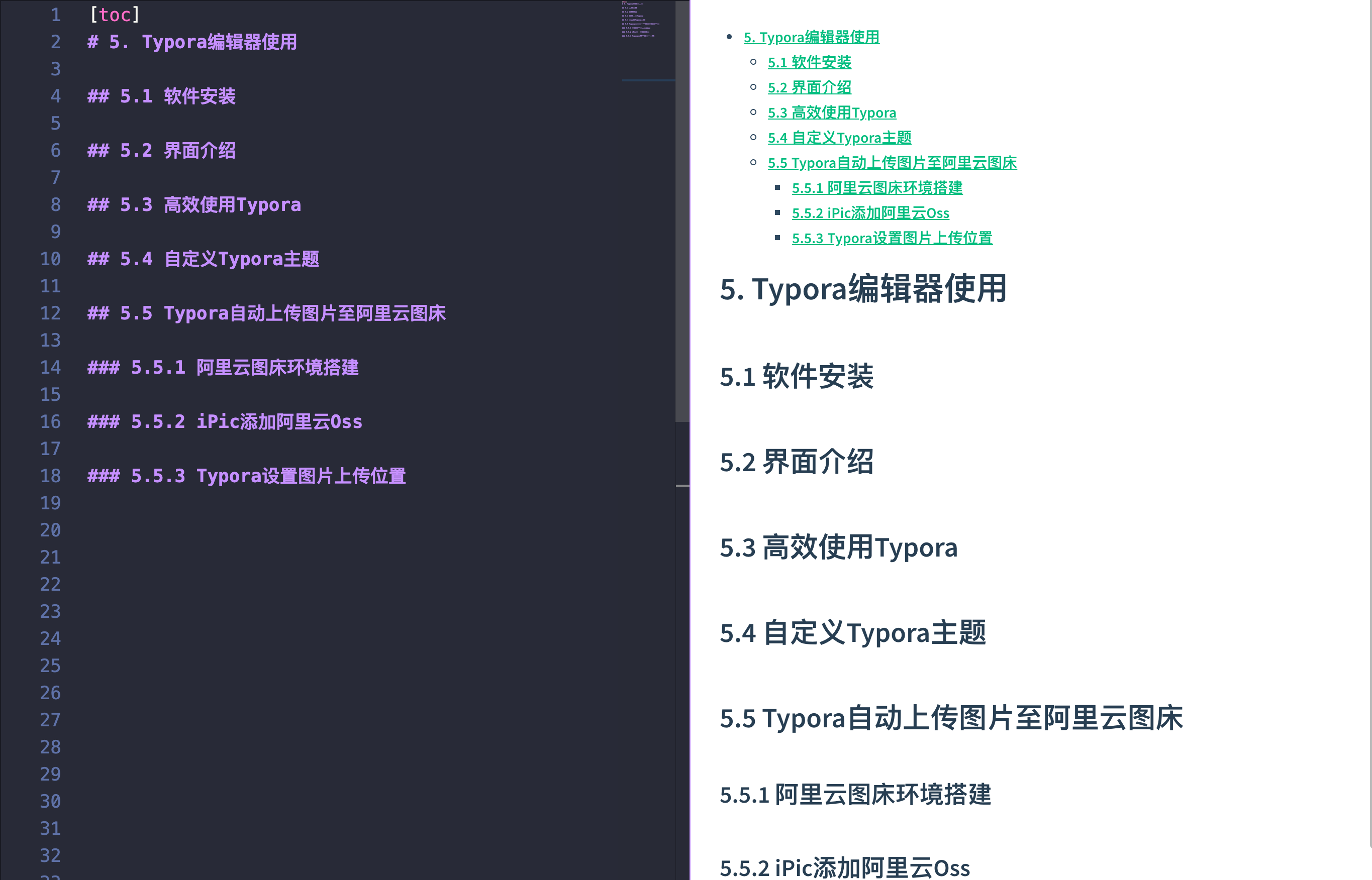Open TOC link 5.5.3 Typora设置图片上传位置
This screenshot has height=880, width=1372.
click(892, 238)
